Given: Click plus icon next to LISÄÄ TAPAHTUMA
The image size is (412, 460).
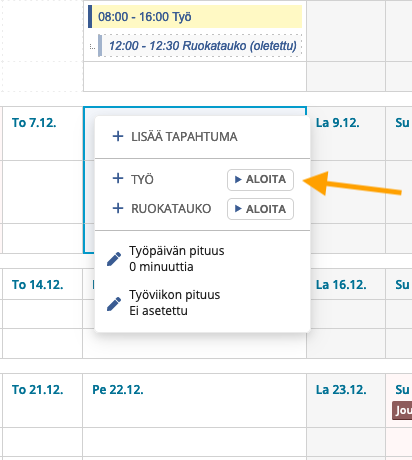Looking at the screenshot, I should click(118, 136).
